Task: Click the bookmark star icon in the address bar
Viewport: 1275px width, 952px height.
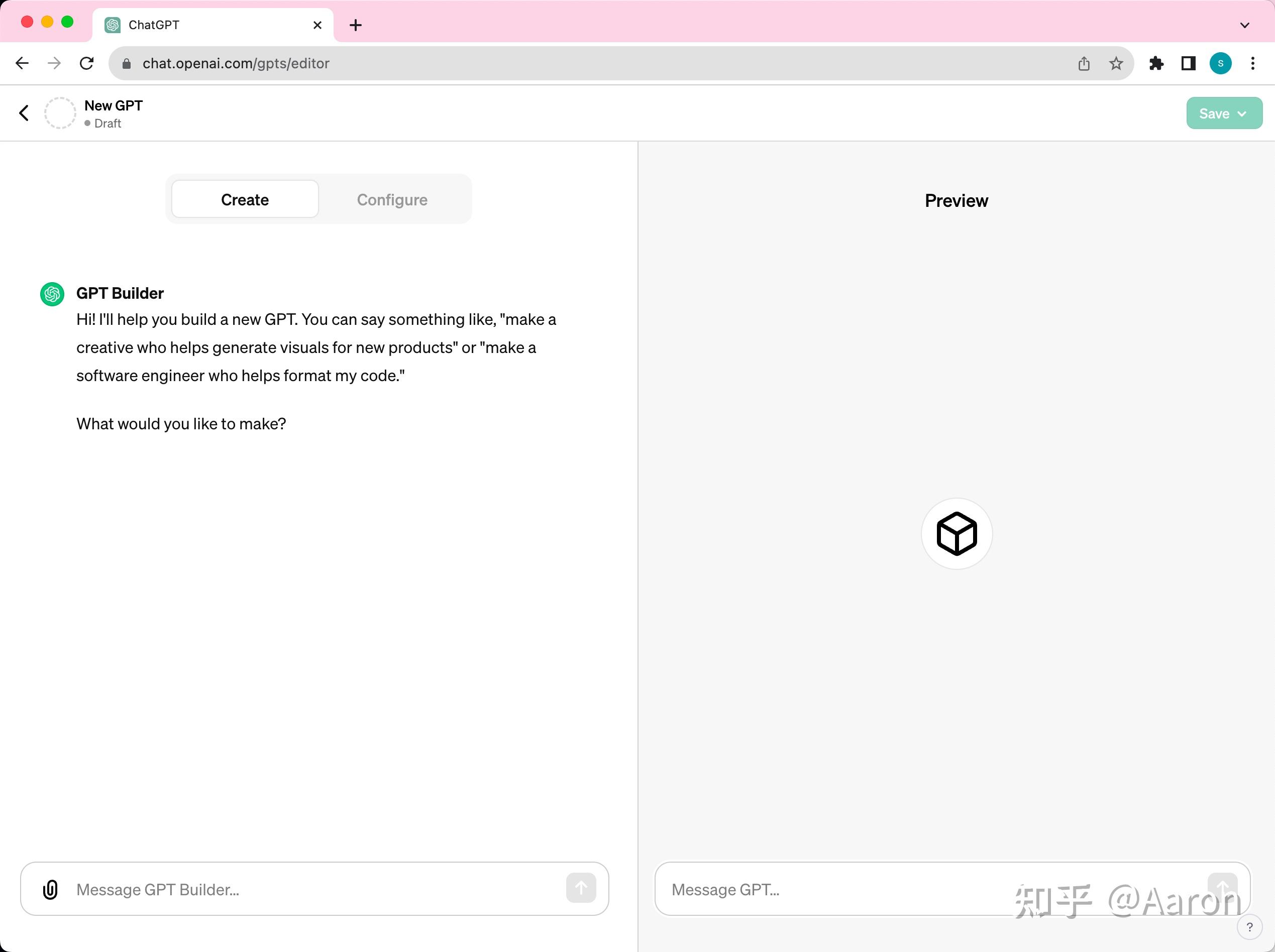Action: [x=1116, y=63]
